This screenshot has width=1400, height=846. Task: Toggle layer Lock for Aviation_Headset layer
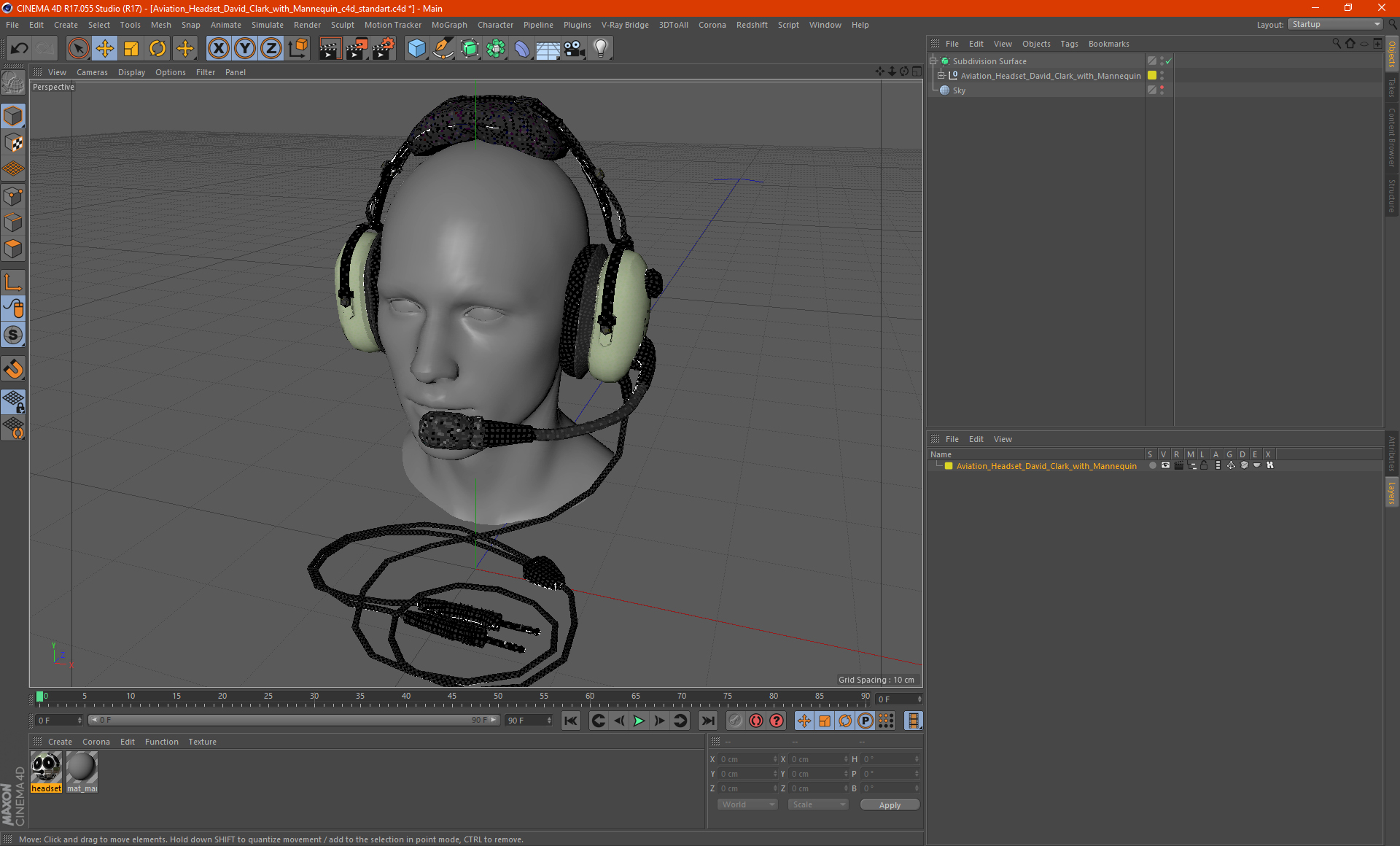[x=1205, y=465]
